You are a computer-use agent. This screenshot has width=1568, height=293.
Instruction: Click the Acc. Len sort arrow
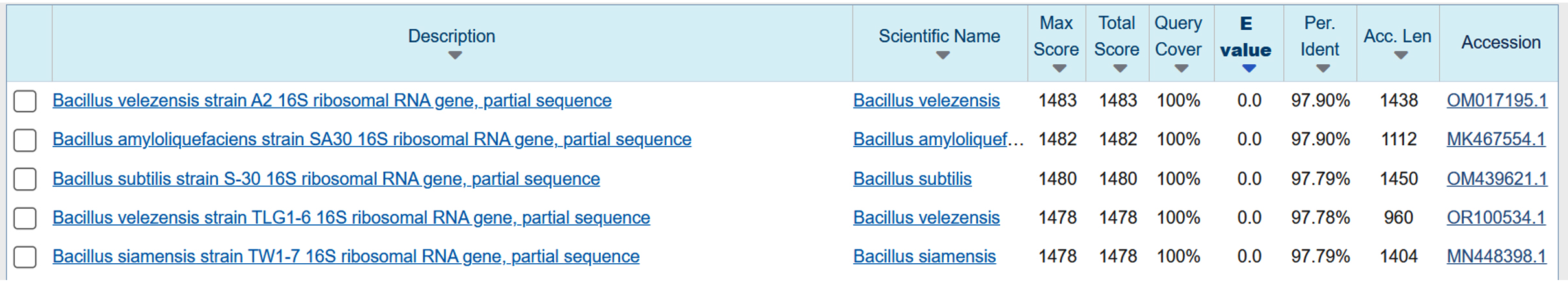[x=1400, y=56]
